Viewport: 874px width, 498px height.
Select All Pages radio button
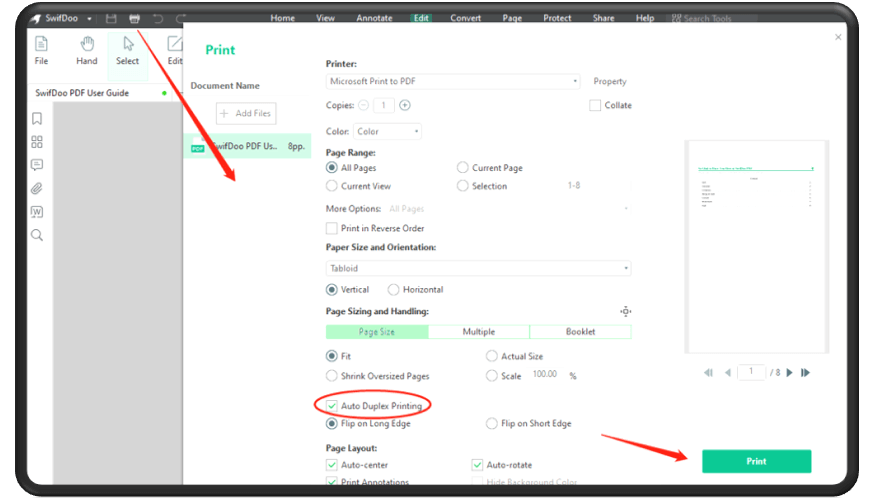coord(332,167)
